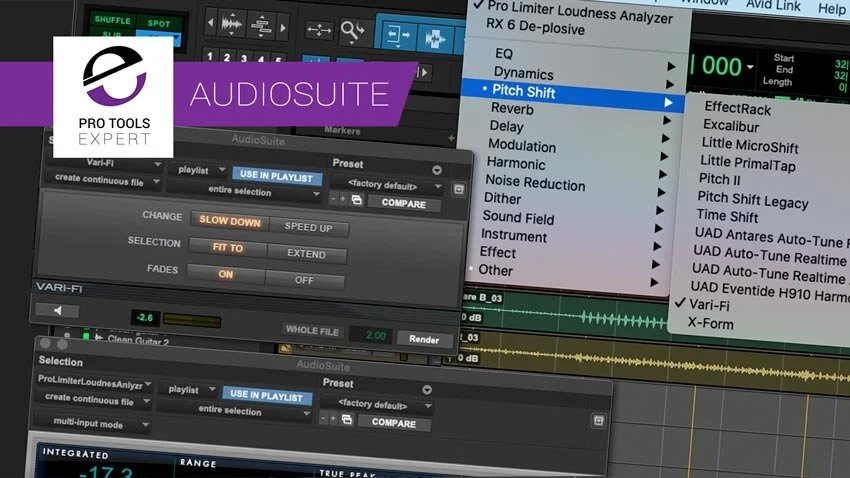Image resolution: width=850 pixels, height=478 pixels.
Task: Choose FIT TO for selection
Action: pos(228,248)
